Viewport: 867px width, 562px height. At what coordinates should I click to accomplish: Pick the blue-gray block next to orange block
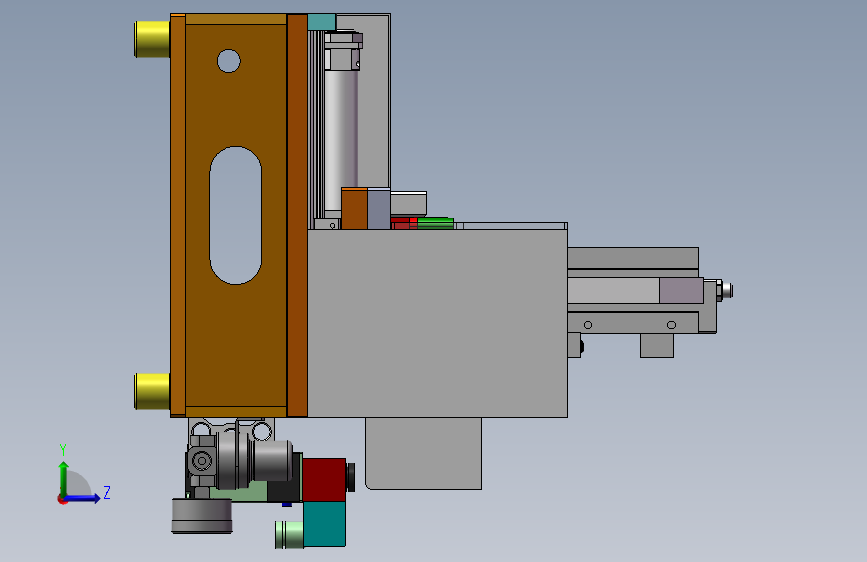pos(379,209)
